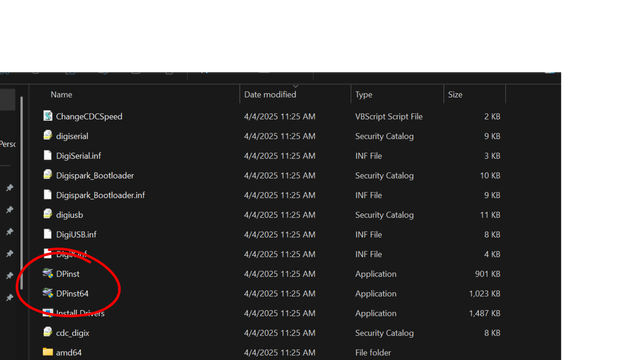Screen dimensions: 640x360
Task: Click the DPinst application icon
Action: point(48,273)
